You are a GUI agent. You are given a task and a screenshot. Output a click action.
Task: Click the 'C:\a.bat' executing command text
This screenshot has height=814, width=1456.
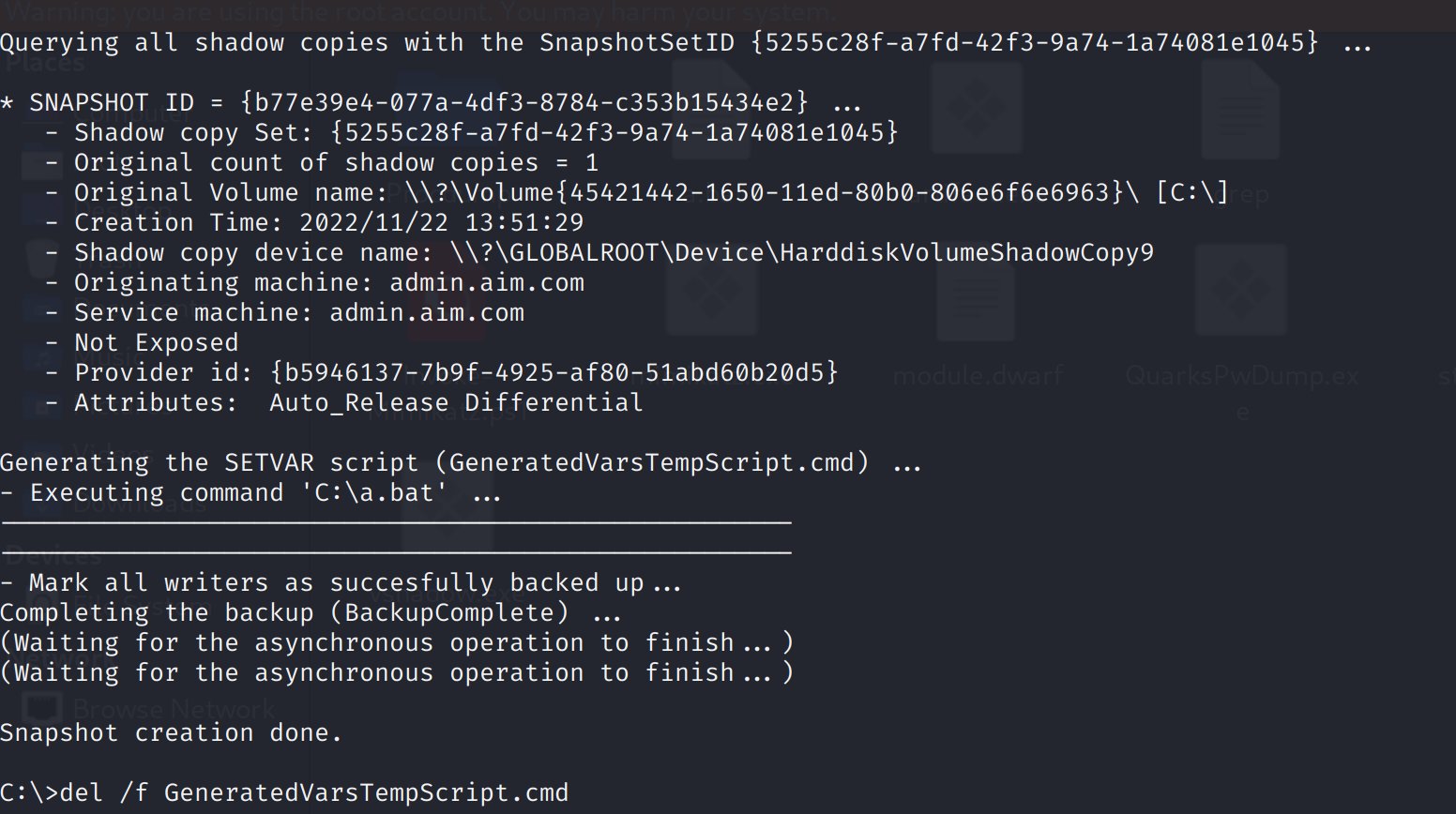coord(374,492)
